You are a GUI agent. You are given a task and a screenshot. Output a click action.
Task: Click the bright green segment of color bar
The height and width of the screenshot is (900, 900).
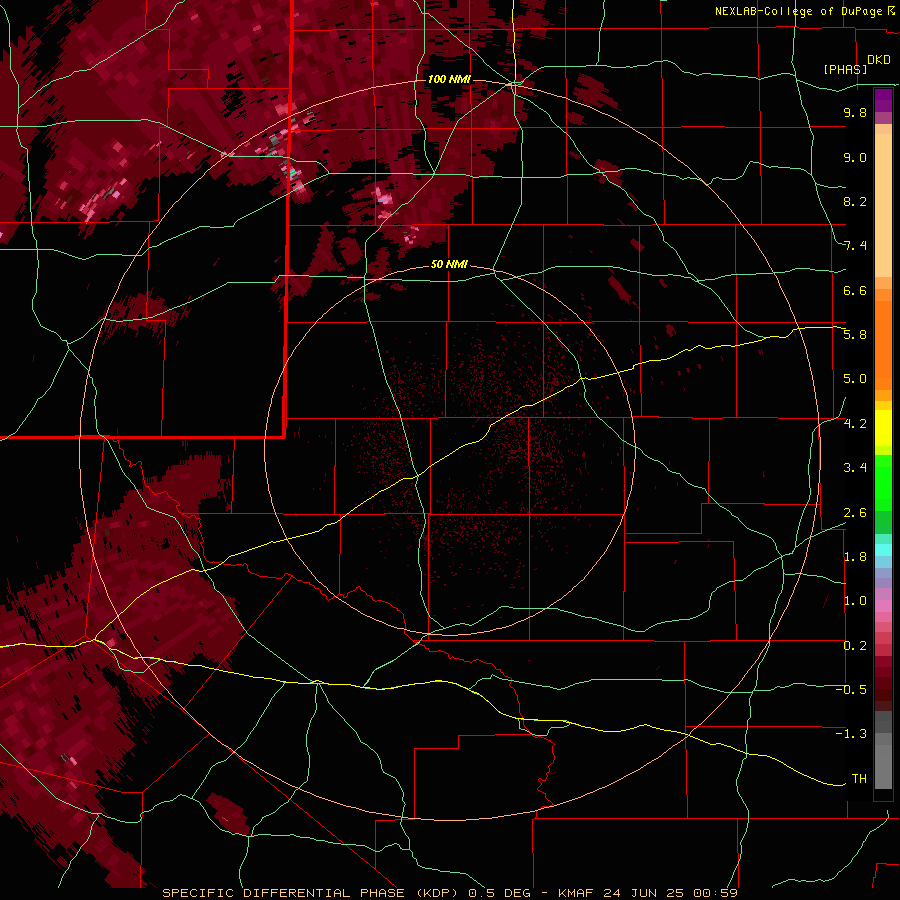(883, 485)
